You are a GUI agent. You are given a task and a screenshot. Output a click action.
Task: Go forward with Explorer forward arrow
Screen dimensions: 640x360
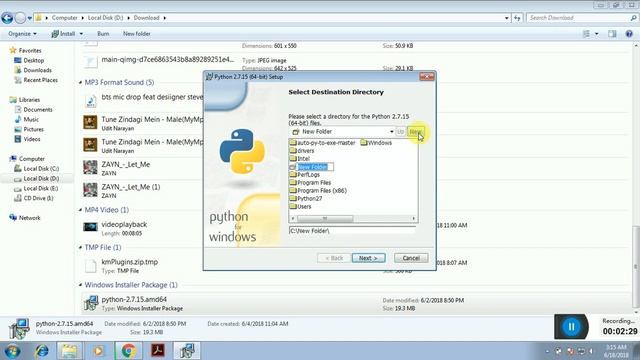20,18
